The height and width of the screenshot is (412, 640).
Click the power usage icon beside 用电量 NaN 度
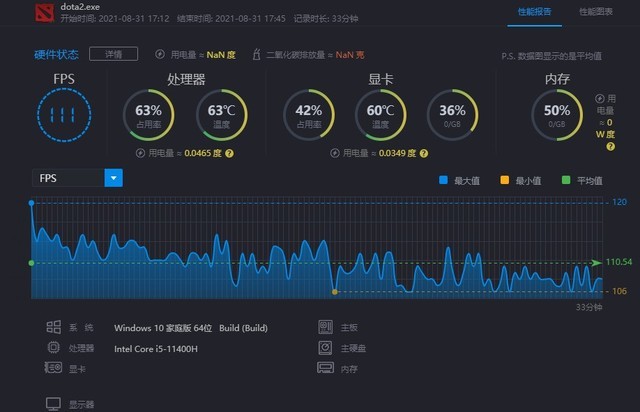(x=160, y=54)
